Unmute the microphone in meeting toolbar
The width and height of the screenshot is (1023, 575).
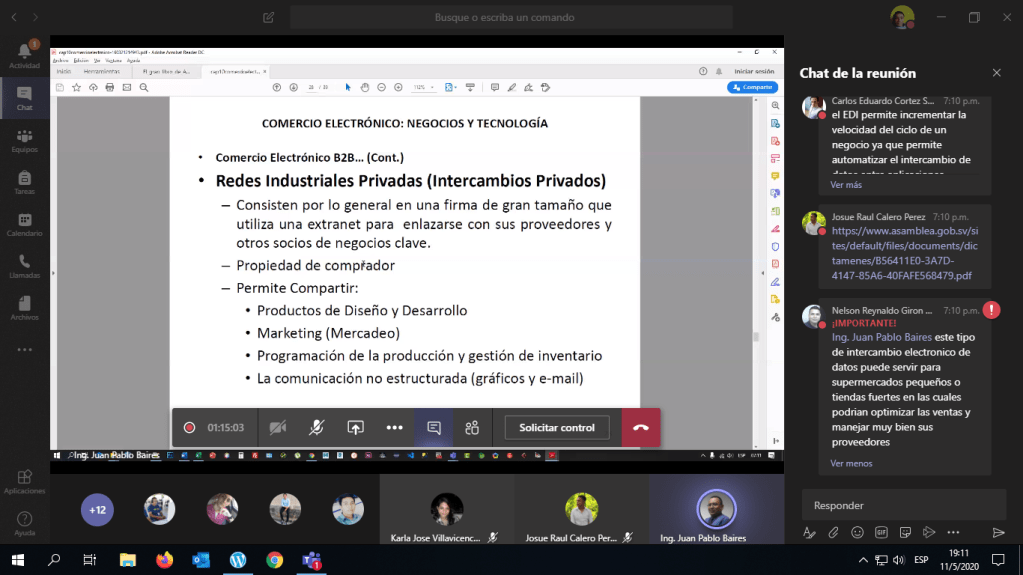pos(316,427)
